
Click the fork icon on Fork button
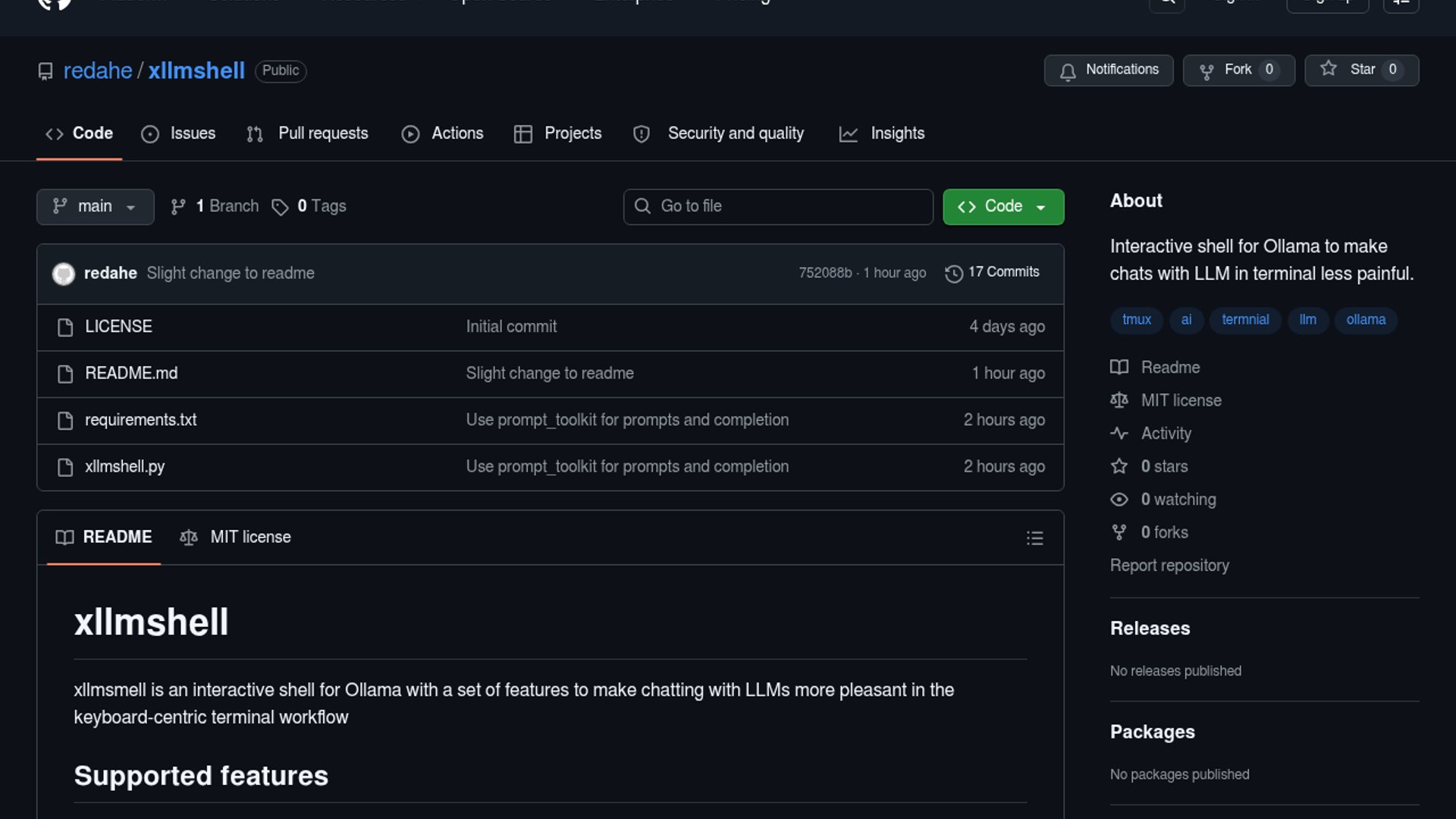pyautogui.click(x=1207, y=71)
